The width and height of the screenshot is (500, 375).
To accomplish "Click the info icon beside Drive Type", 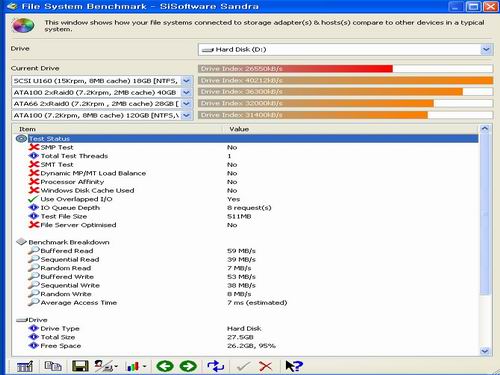I will (x=34, y=328).
